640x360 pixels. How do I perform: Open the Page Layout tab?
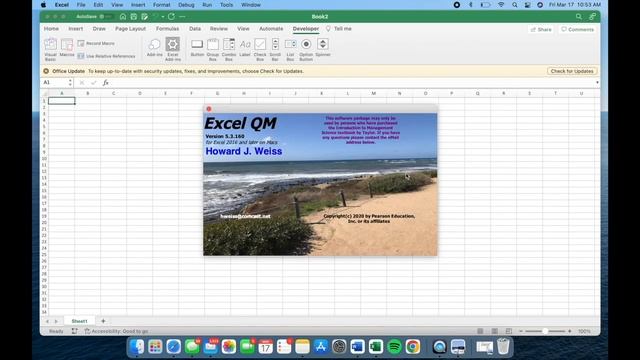point(130,29)
